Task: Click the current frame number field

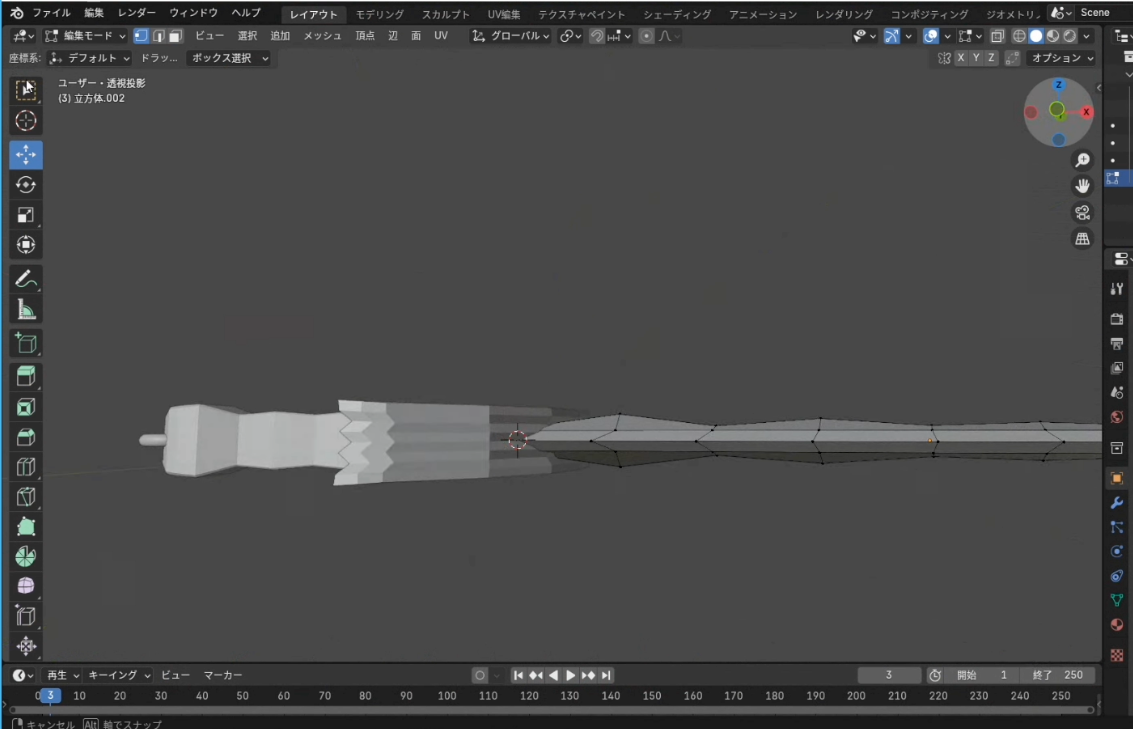Action: tap(889, 675)
